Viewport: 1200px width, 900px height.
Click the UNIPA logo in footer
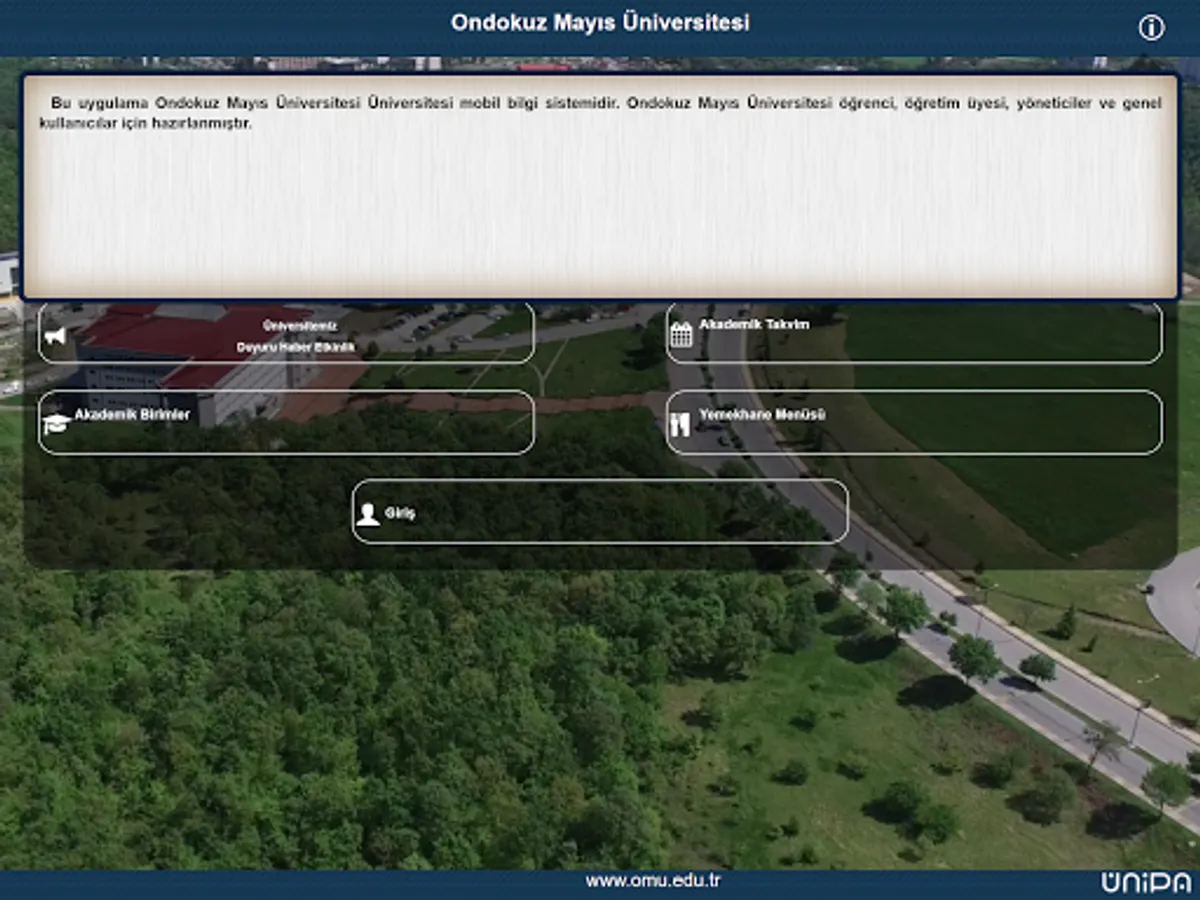click(x=1146, y=883)
